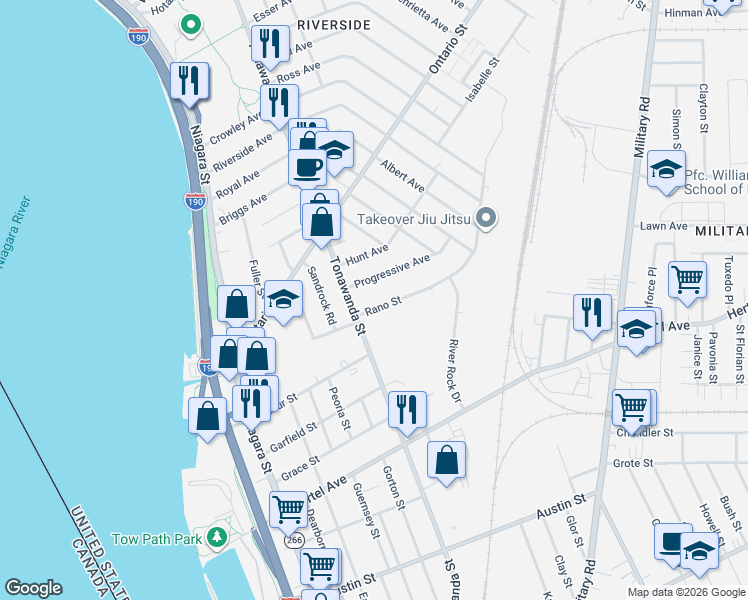Click the Niagara River label

(13, 232)
